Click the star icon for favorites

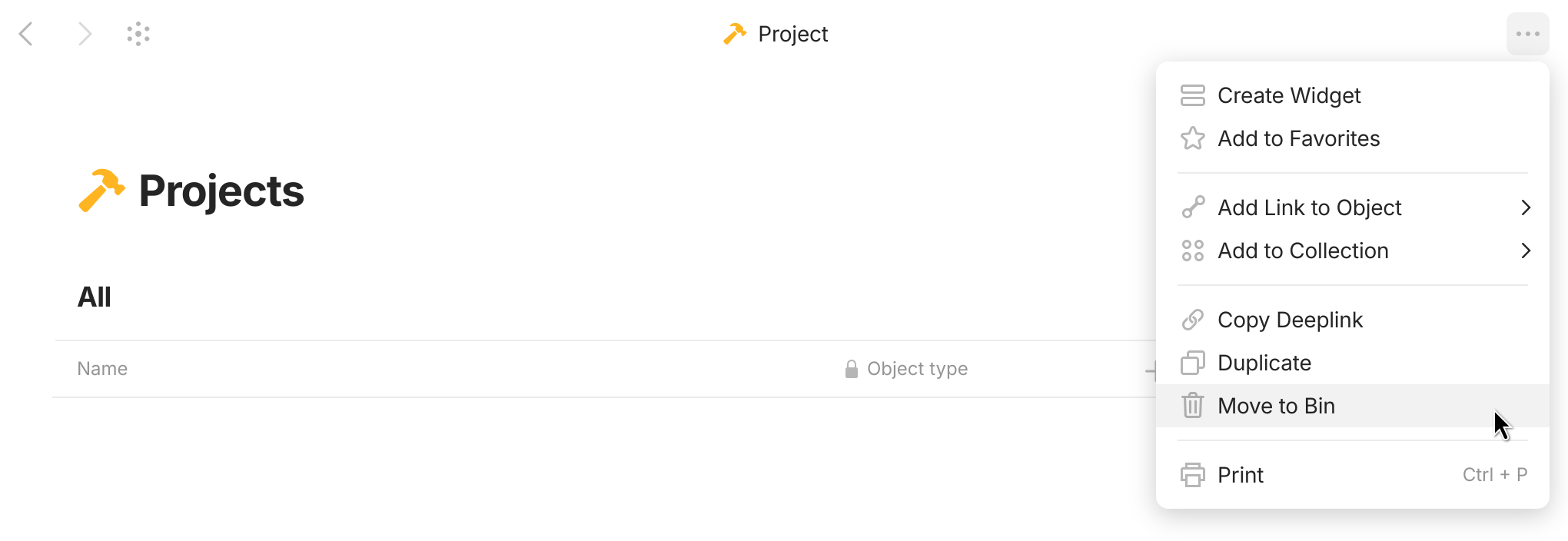click(x=1192, y=138)
